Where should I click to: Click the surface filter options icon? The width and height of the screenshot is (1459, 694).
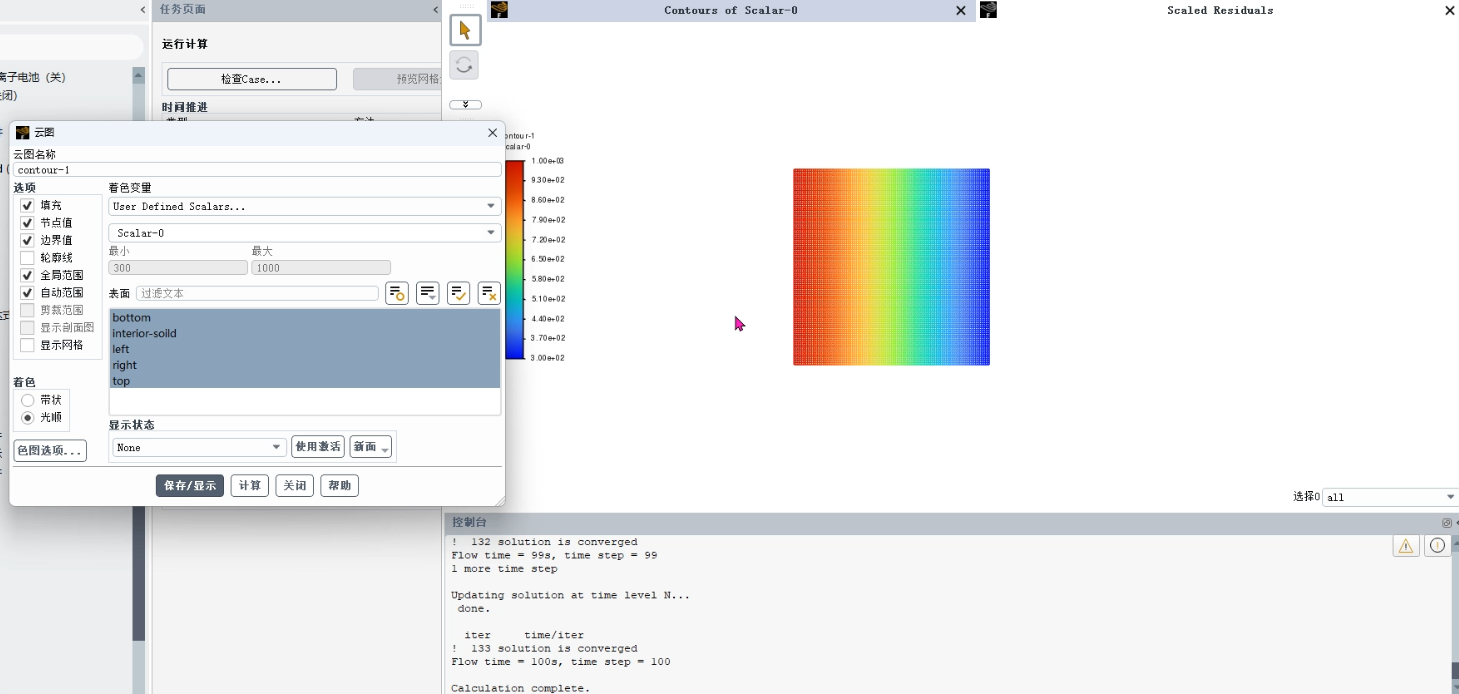397,293
